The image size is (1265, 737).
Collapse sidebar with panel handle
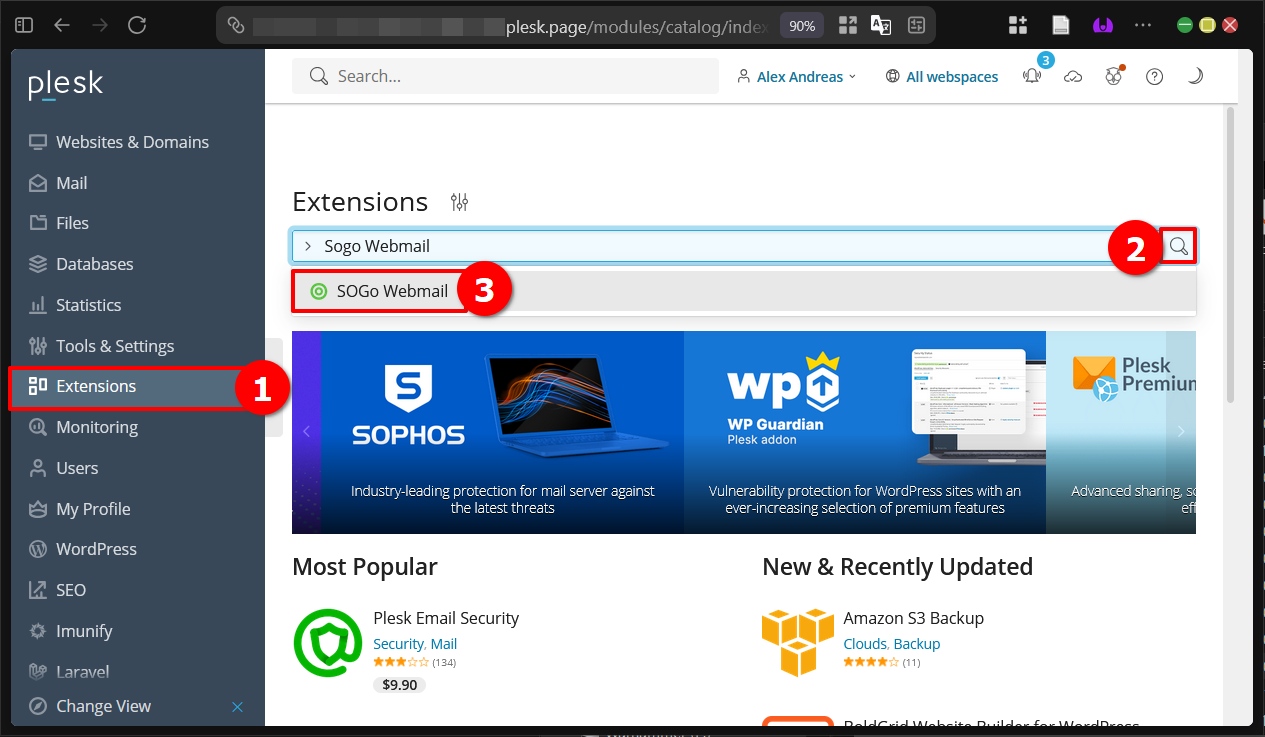(x=273, y=388)
